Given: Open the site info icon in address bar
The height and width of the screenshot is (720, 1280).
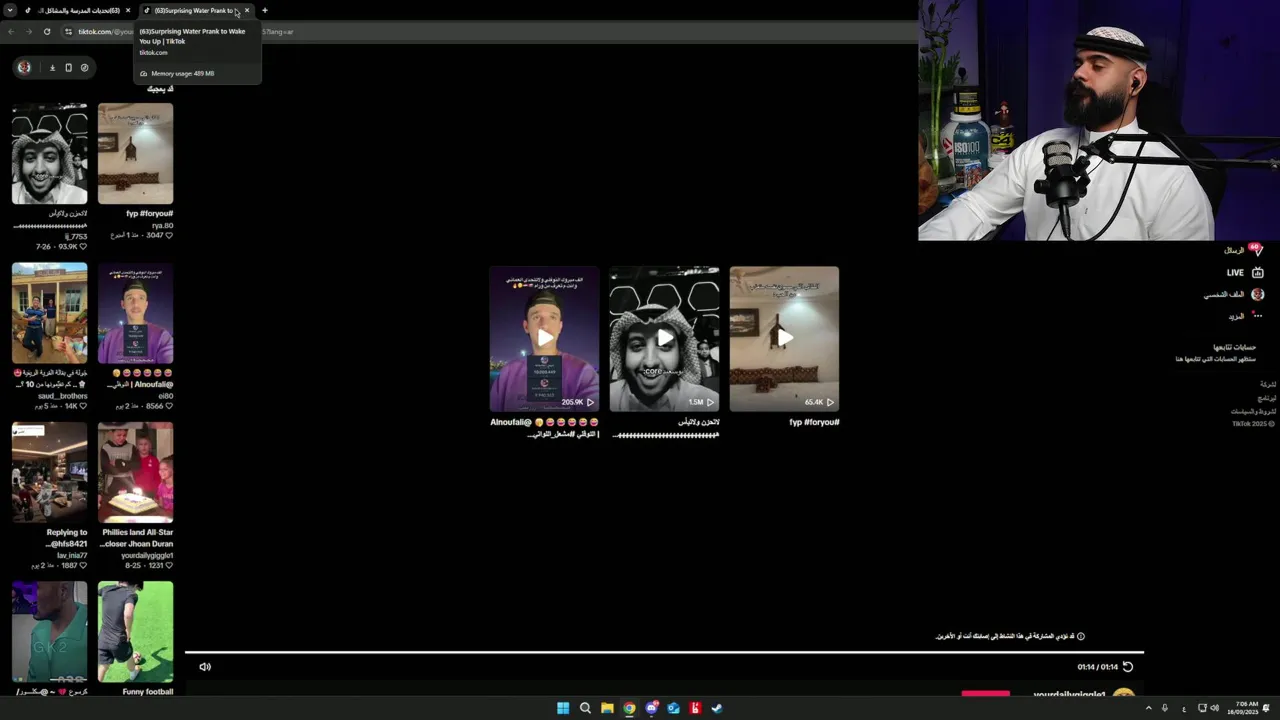Looking at the screenshot, I should (69, 32).
